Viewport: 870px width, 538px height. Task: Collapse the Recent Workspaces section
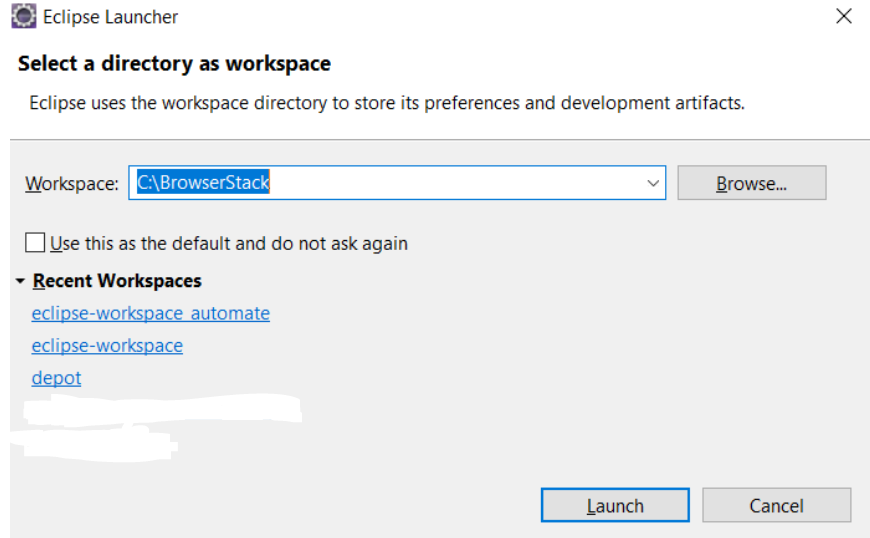tap(21, 281)
